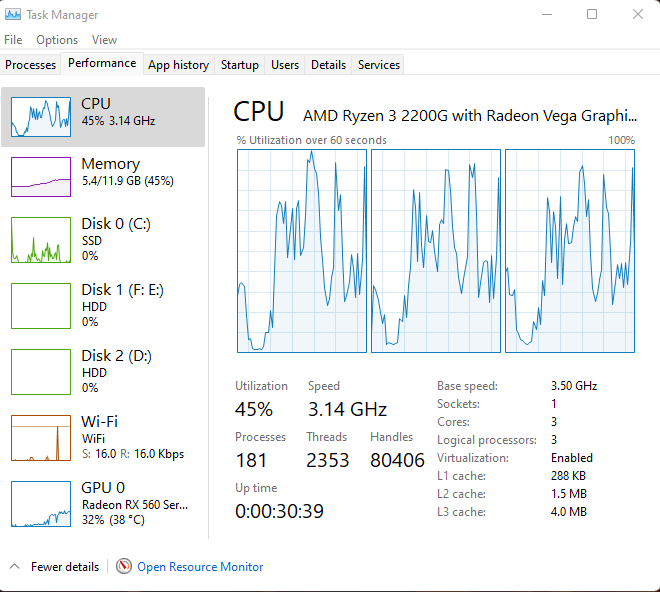Viewport: 660px width, 592px height.
Task: Click the second logical processor graph
Action: [x=436, y=251]
